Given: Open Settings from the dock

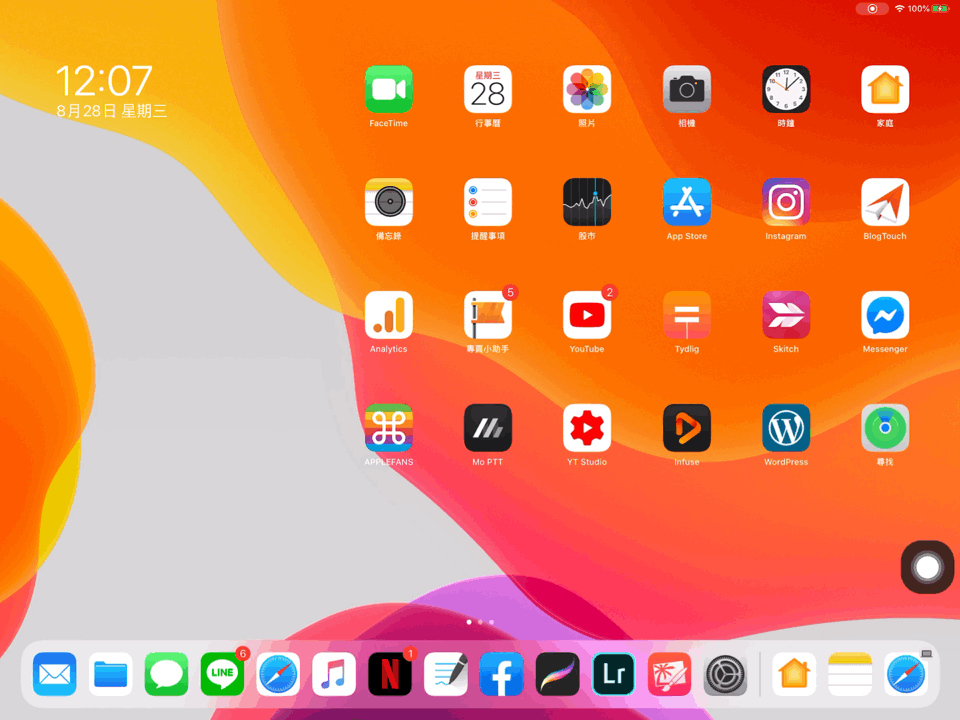Looking at the screenshot, I should click(725, 674).
